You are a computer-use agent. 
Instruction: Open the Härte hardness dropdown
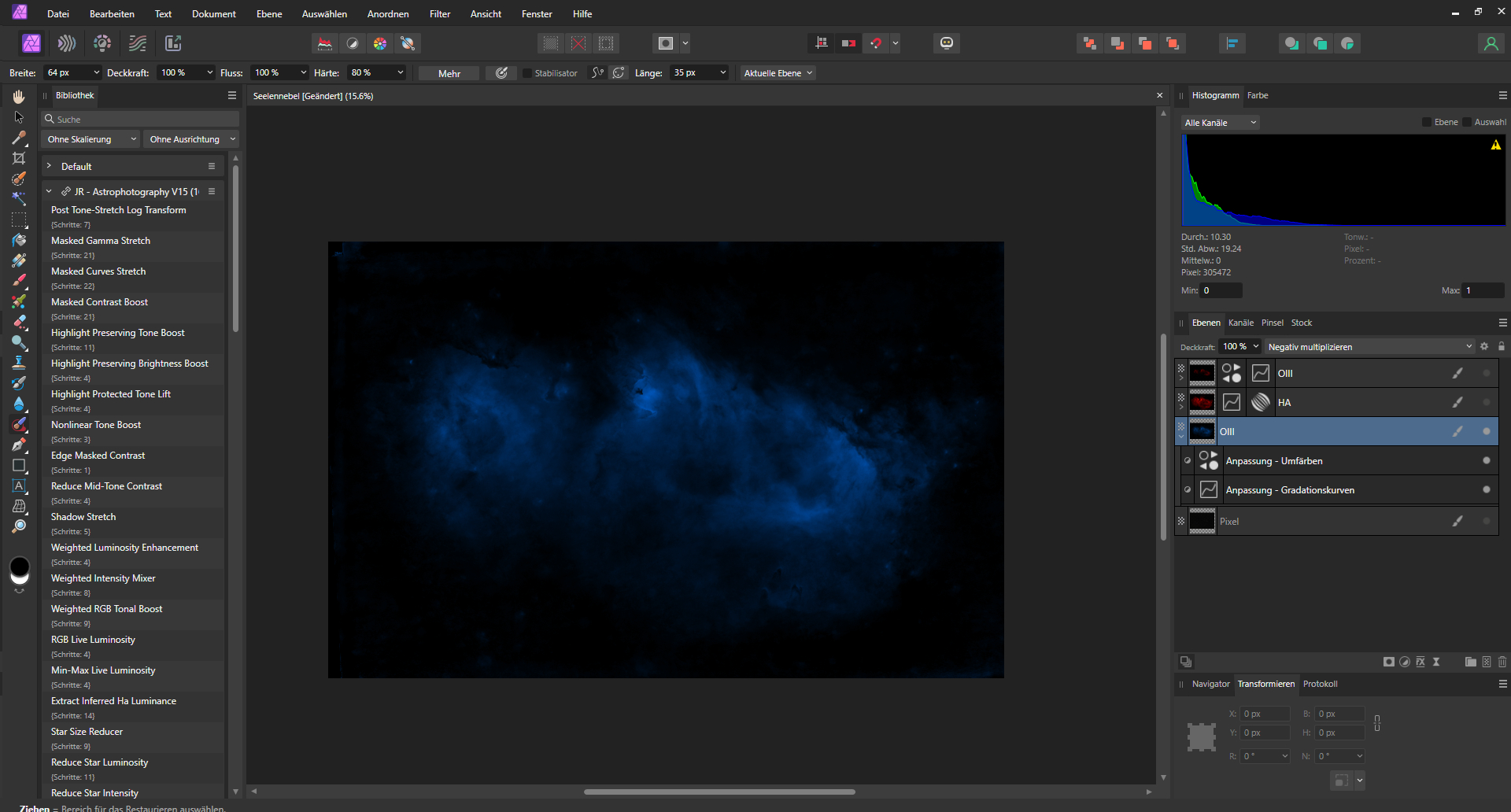click(x=400, y=72)
